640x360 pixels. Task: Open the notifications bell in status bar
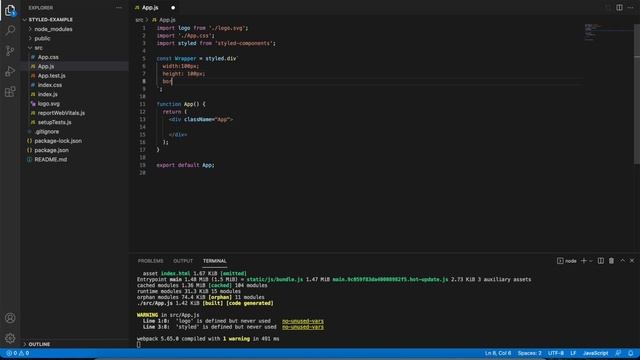click(631, 353)
